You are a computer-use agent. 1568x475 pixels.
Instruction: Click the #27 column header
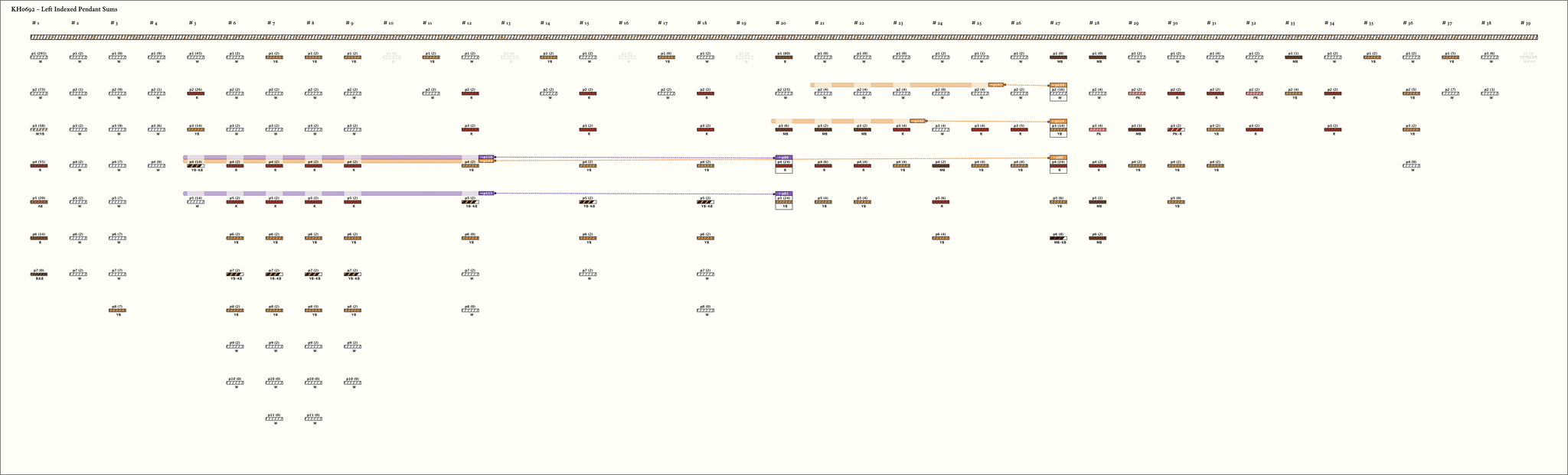click(x=1055, y=24)
